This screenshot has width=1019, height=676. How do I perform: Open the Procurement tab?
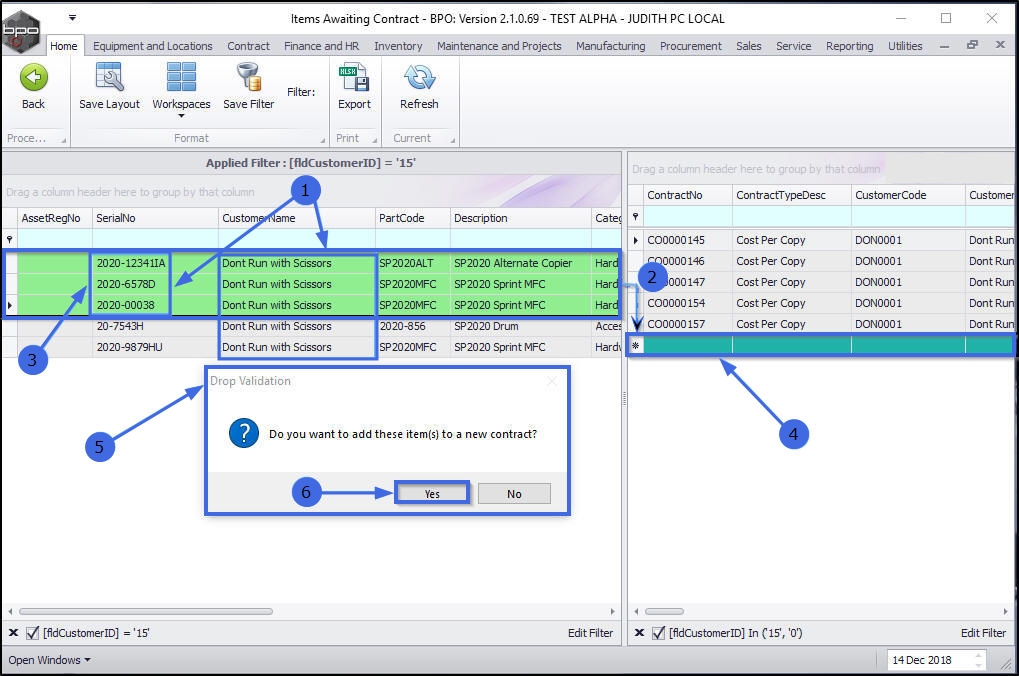click(691, 46)
